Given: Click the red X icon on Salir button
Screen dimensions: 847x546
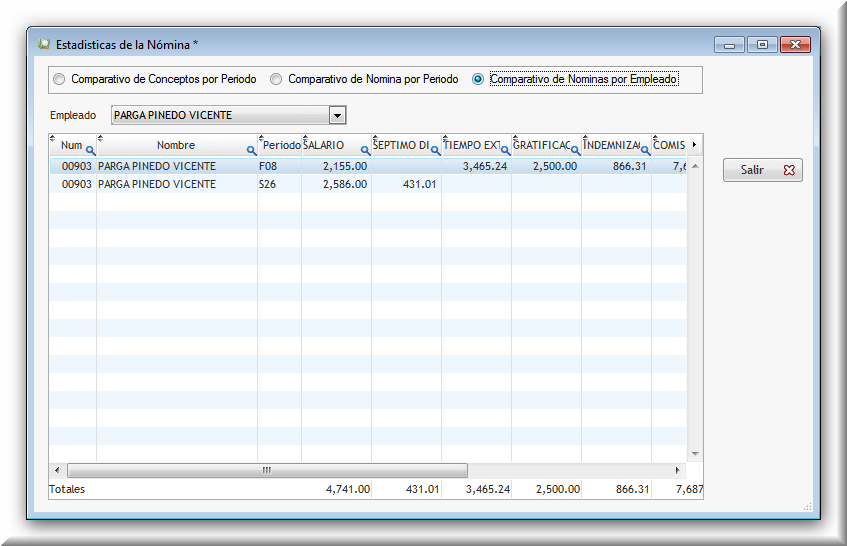Looking at the screenshot, I should [789, 170].
